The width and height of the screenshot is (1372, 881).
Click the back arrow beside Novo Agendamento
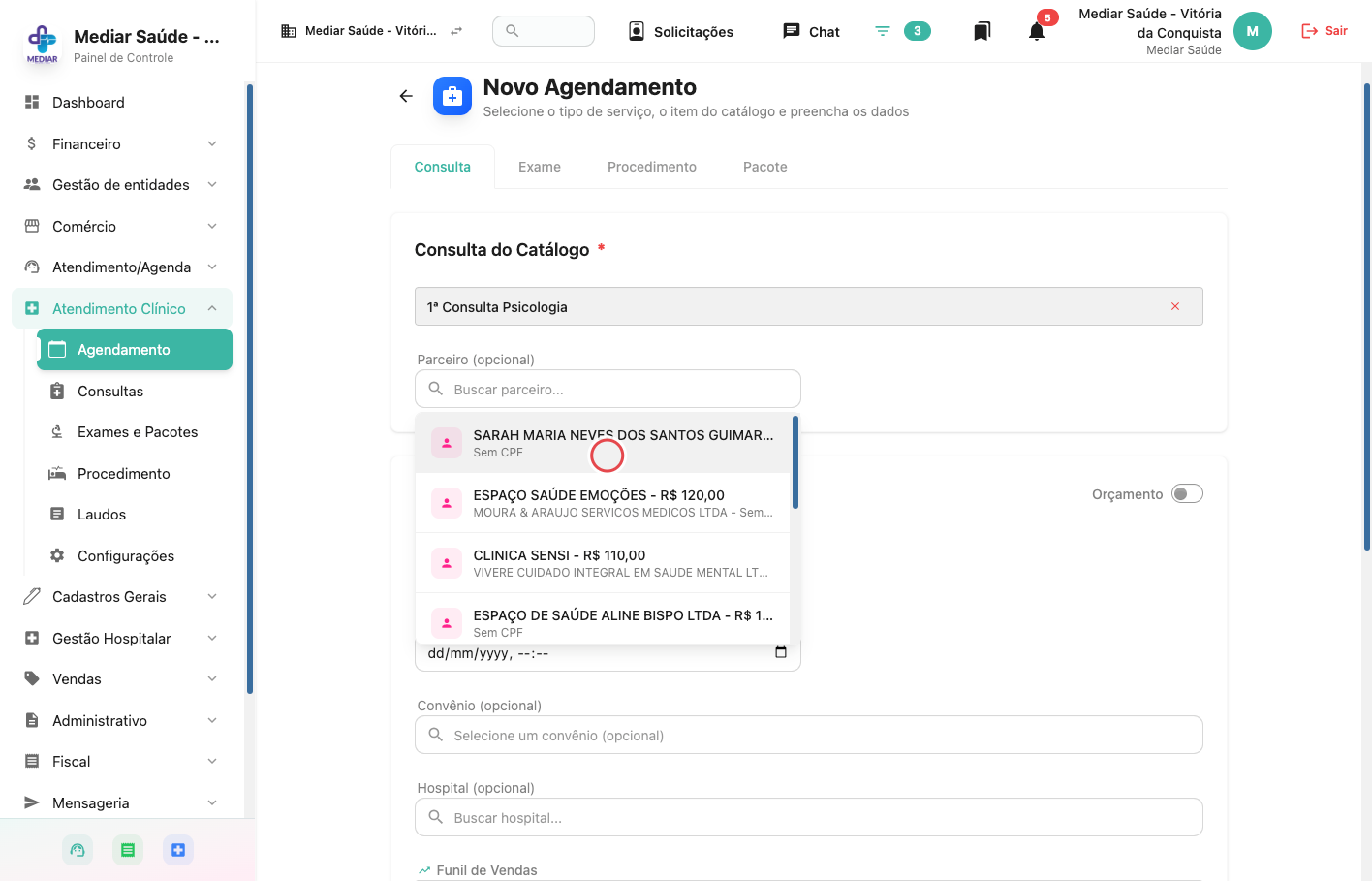point(406,96)
